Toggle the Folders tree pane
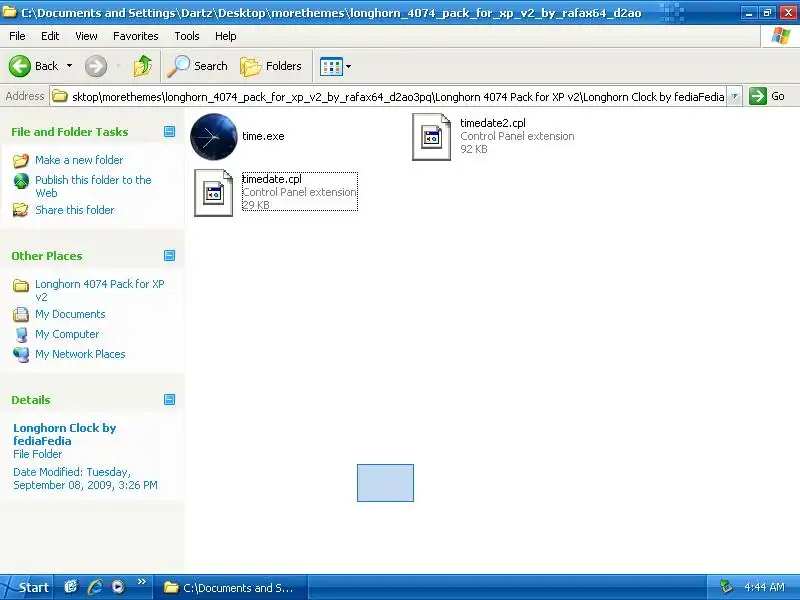The image size is (800, 600). click(x=271, y=66)
